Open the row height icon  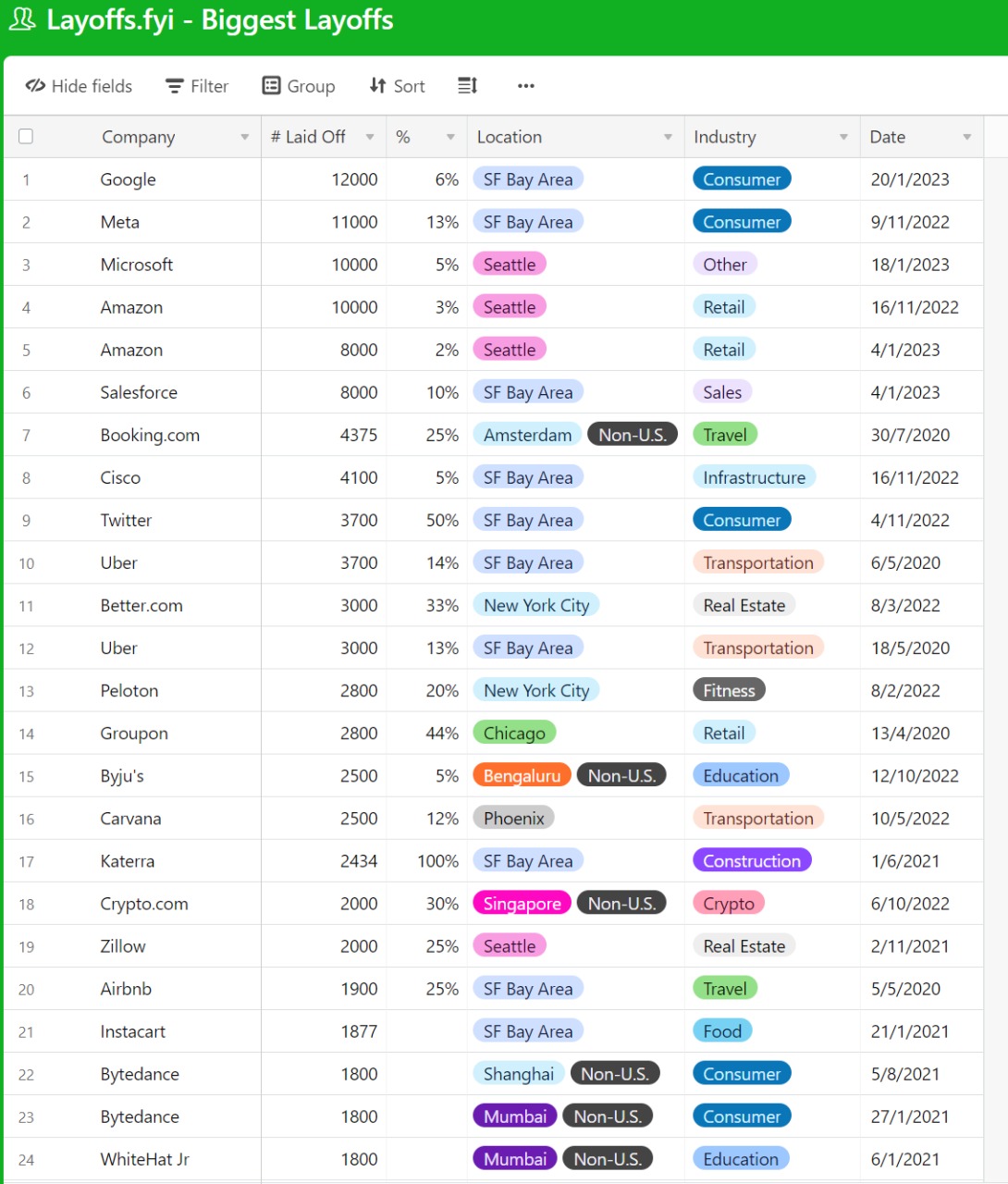pos(468,85)
